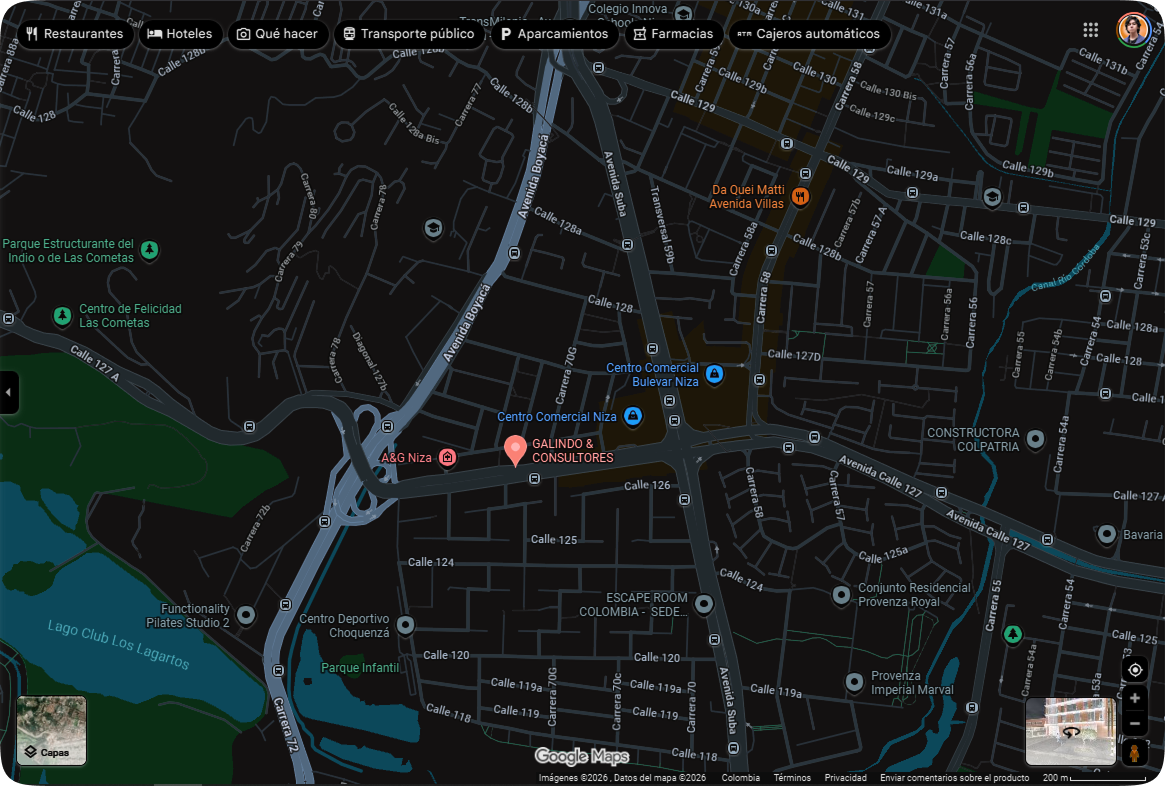Screen dimensions: 1165x786
Task: Click the Colegio Innova school marker icon
Action: (x=683, y=14)
